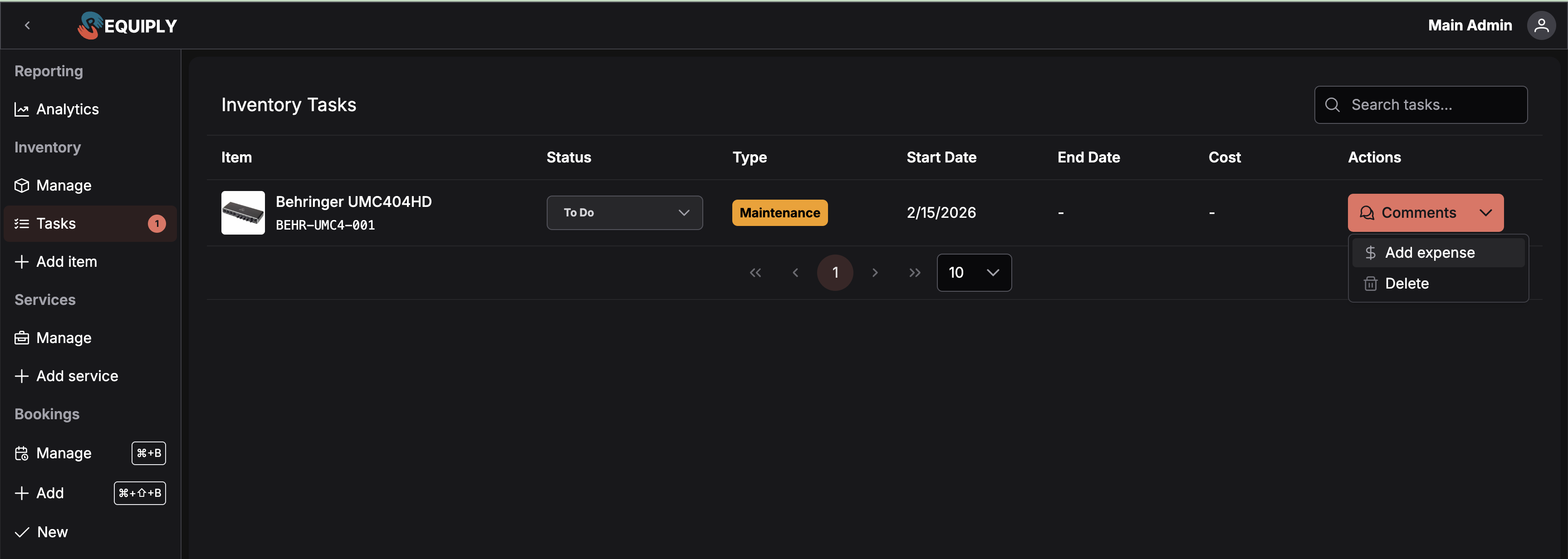The width and height of the screenshot is (1568, 559).
Task: Click the Analytics chart icon in sidebar
Action: pos(22,110)
